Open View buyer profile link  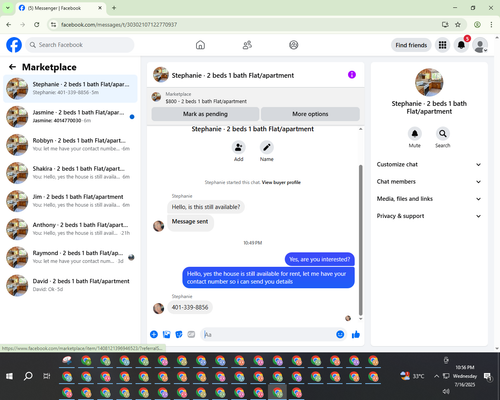(281, 182)
